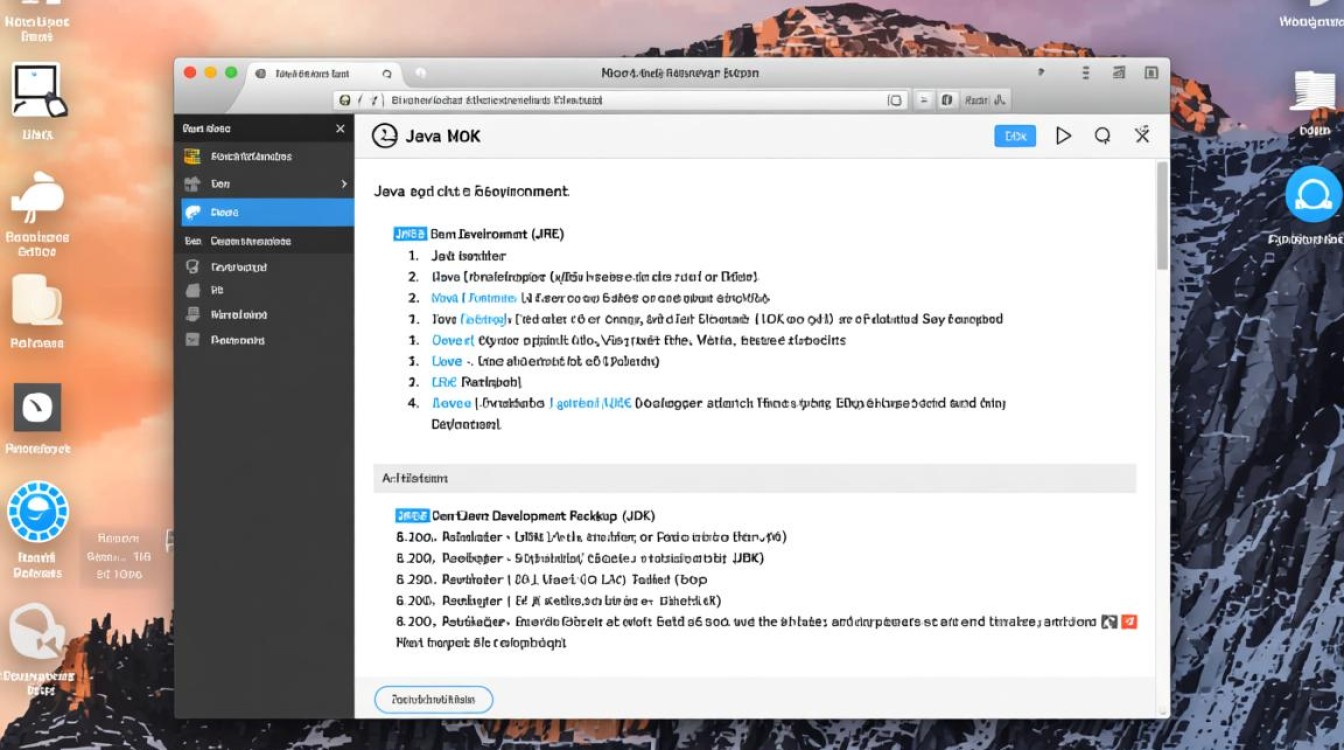Click the search magnifier beside the play icon
Image resolution: width=1344 pixels, height=750 pixels.
[1102, 136]
